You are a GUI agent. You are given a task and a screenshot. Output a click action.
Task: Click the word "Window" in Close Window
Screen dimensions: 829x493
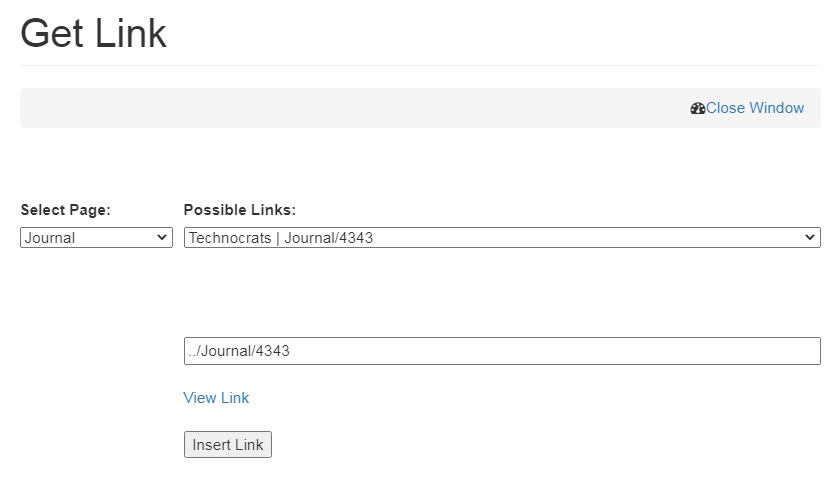[x=777, y=108]
